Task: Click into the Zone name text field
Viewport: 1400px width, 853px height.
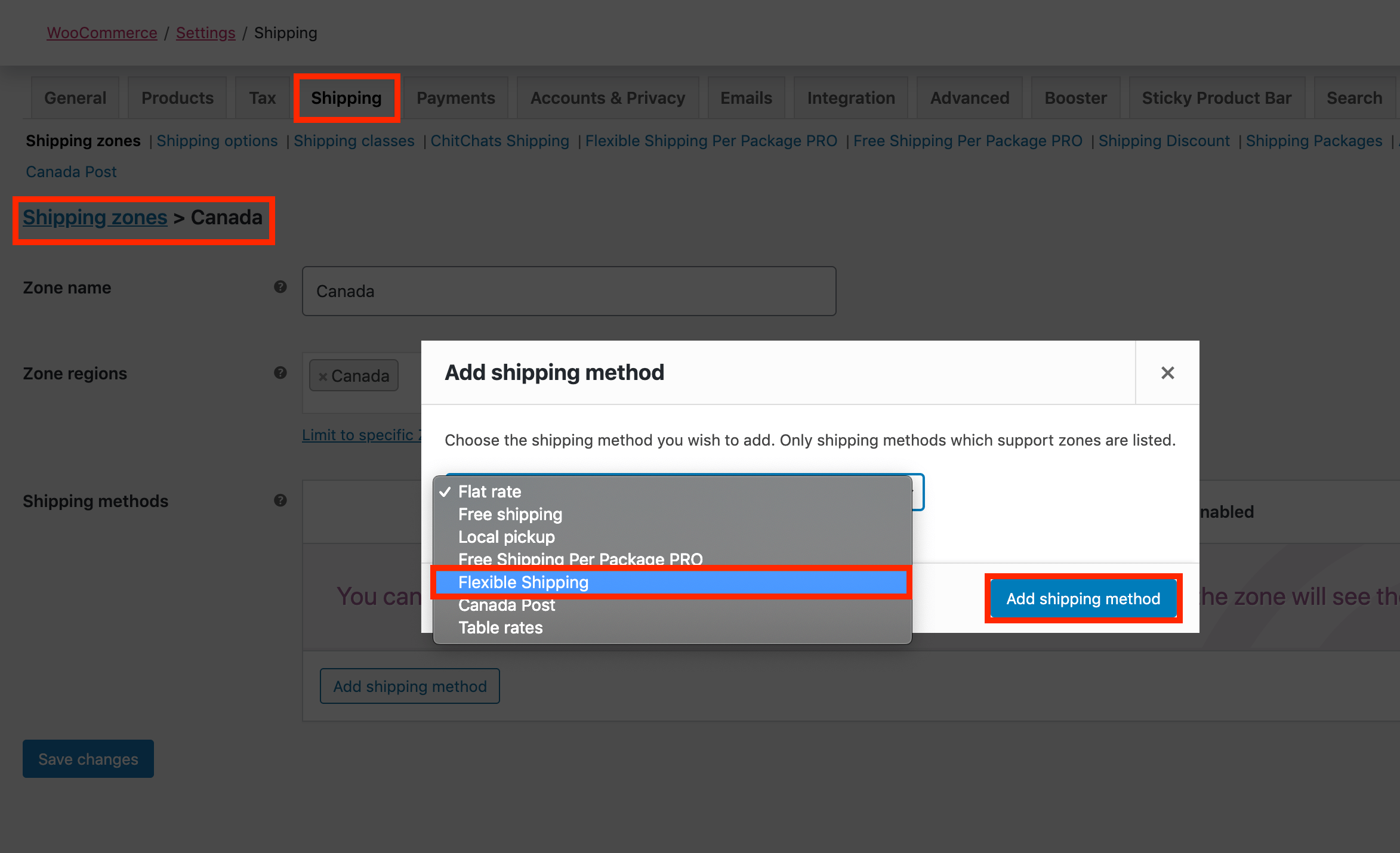Action: 568,291
